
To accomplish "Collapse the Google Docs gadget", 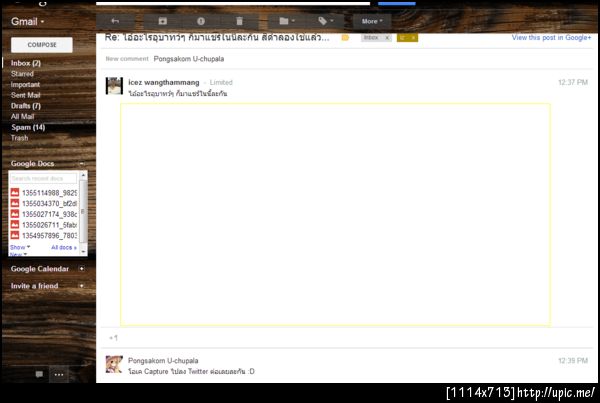I will click(82, 163).
